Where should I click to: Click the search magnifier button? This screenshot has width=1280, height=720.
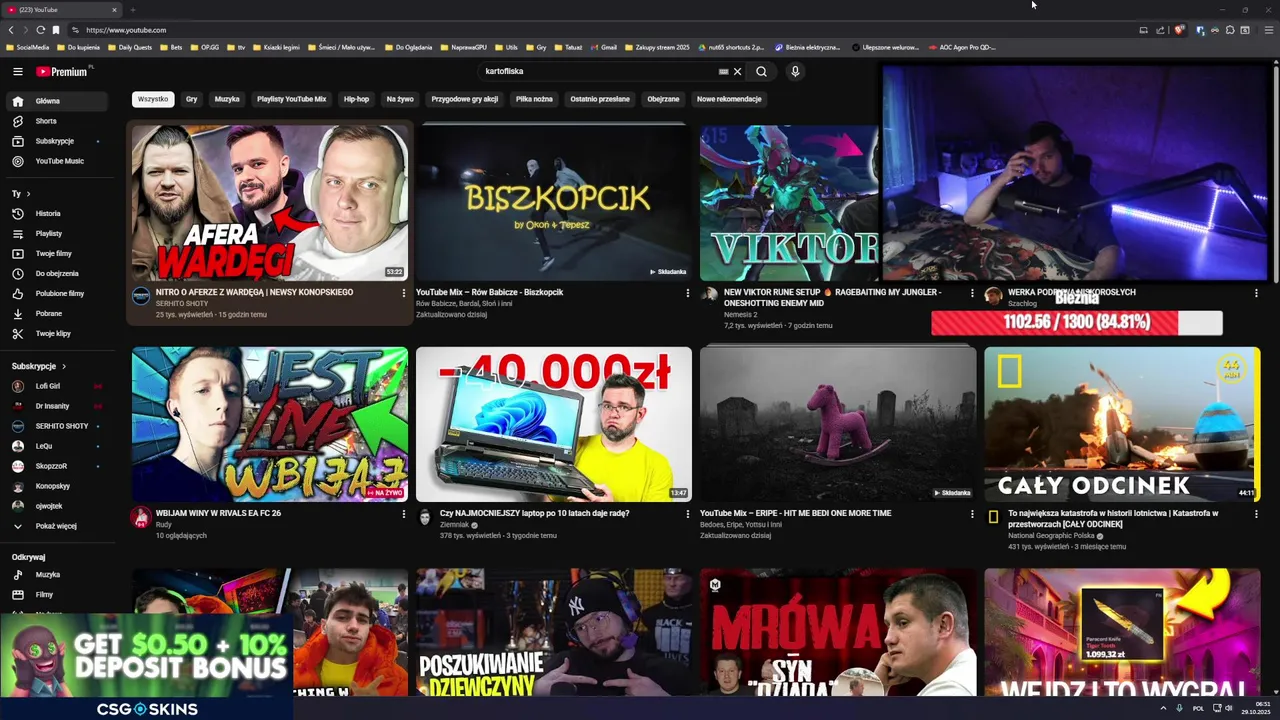tap(761, 72)
